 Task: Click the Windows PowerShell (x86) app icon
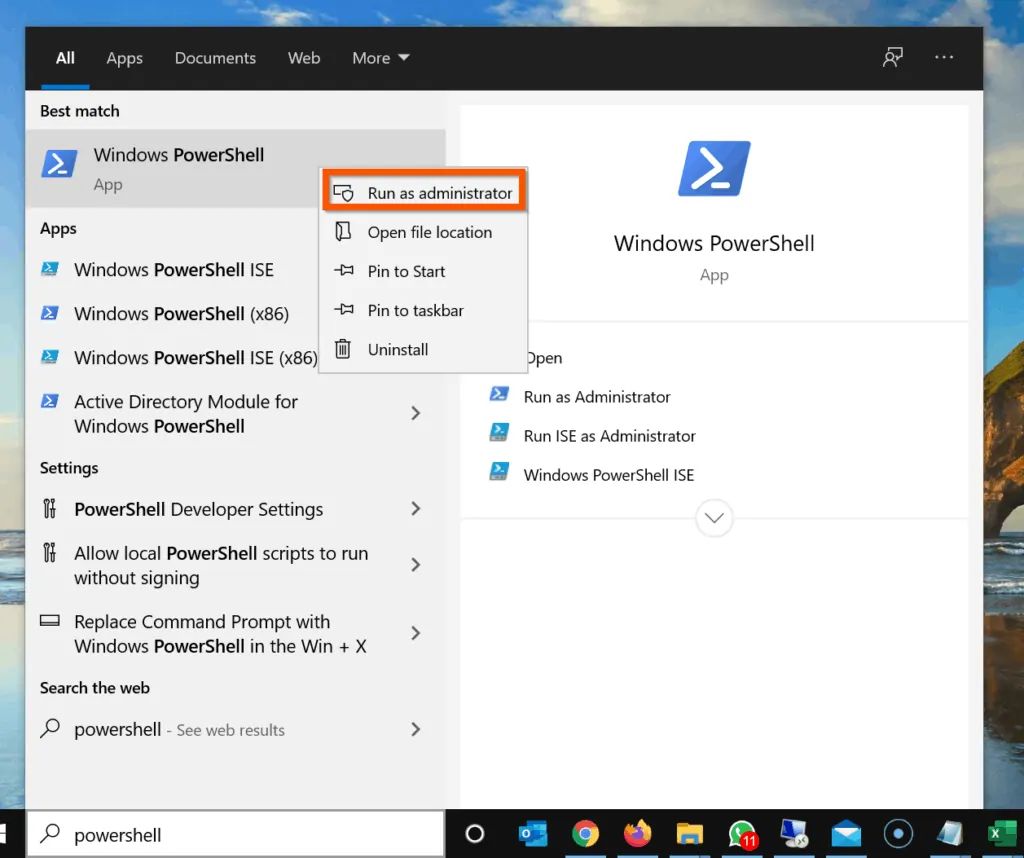[x=50, y=313]
